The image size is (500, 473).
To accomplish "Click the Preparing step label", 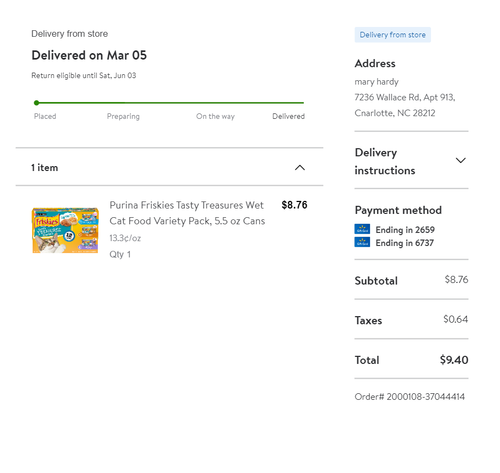I will click(x=123, y=116).
